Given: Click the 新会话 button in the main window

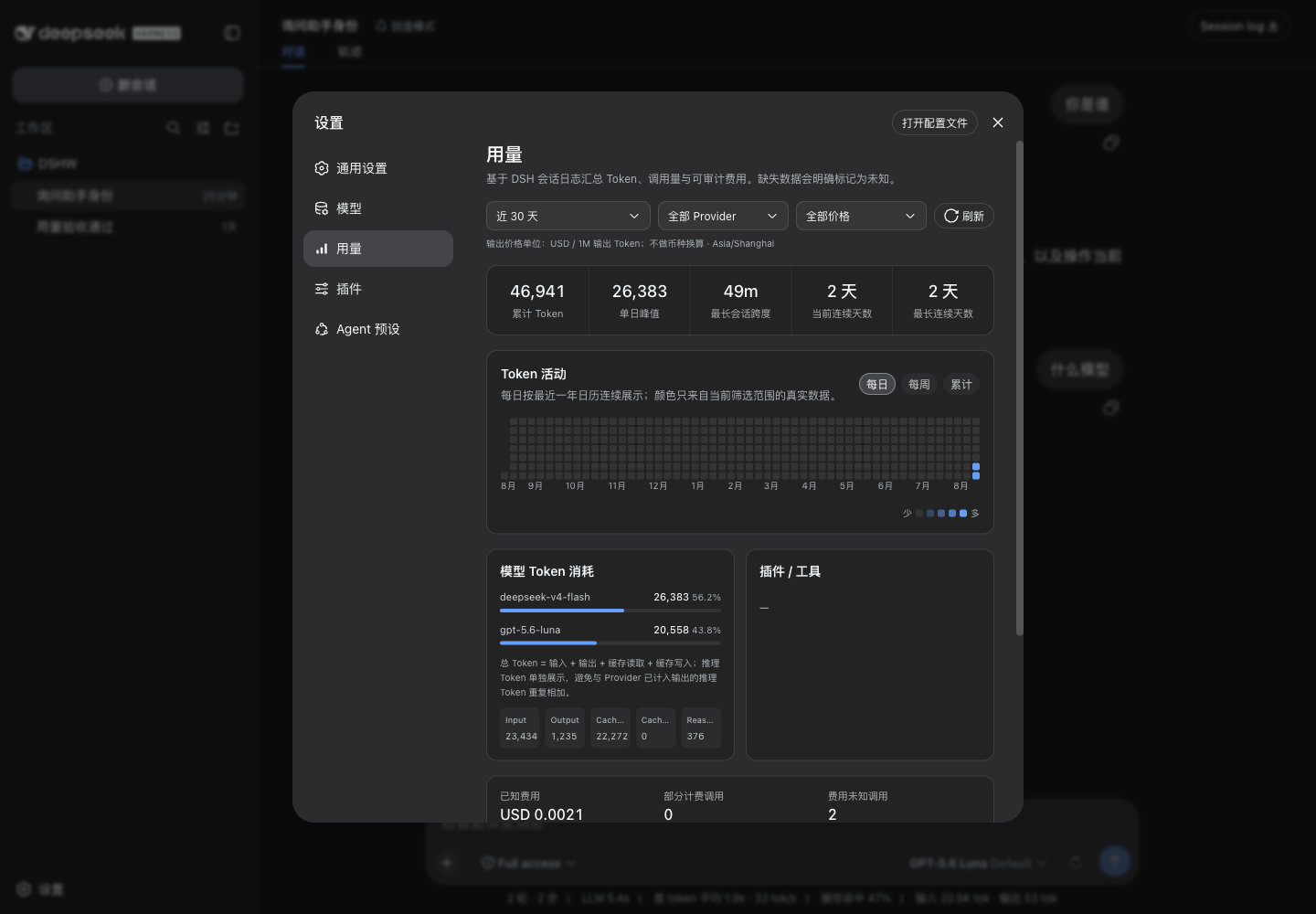Looking at the screenshot, I should [x=128, y=85].
